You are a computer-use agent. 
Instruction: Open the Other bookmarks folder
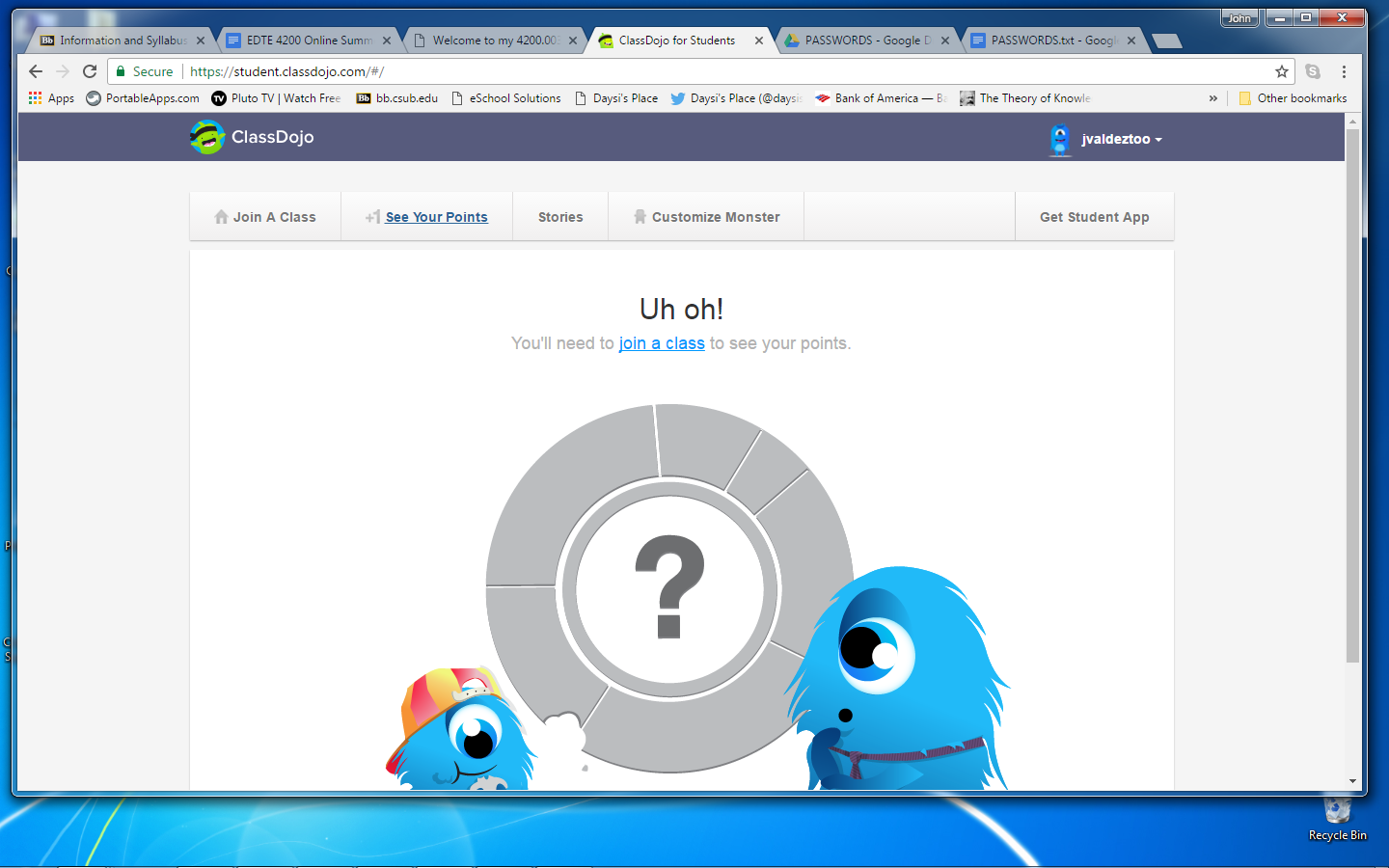pyautogui.click(x=1293, y=98)
